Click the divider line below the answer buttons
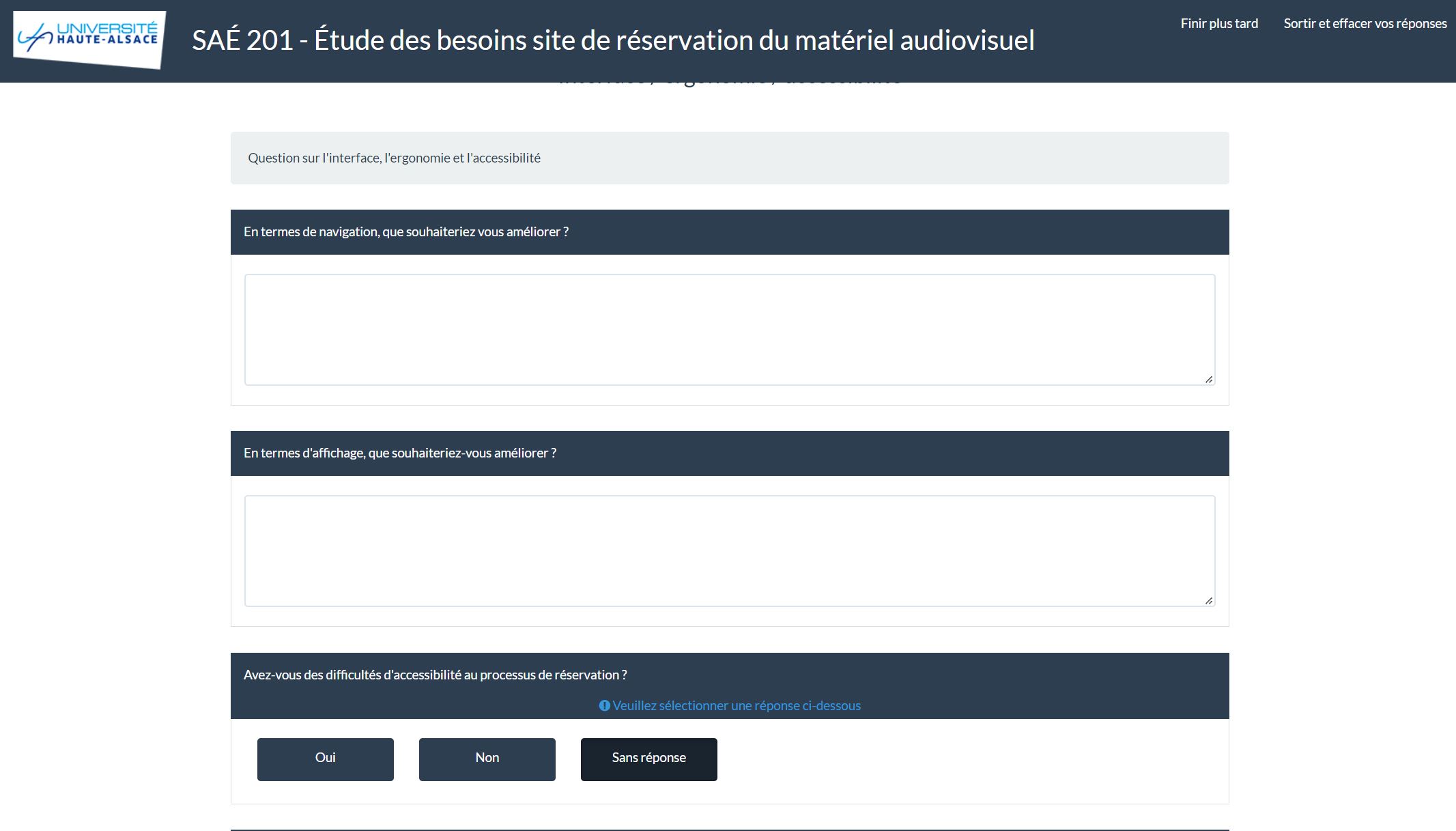 (729, 828)
